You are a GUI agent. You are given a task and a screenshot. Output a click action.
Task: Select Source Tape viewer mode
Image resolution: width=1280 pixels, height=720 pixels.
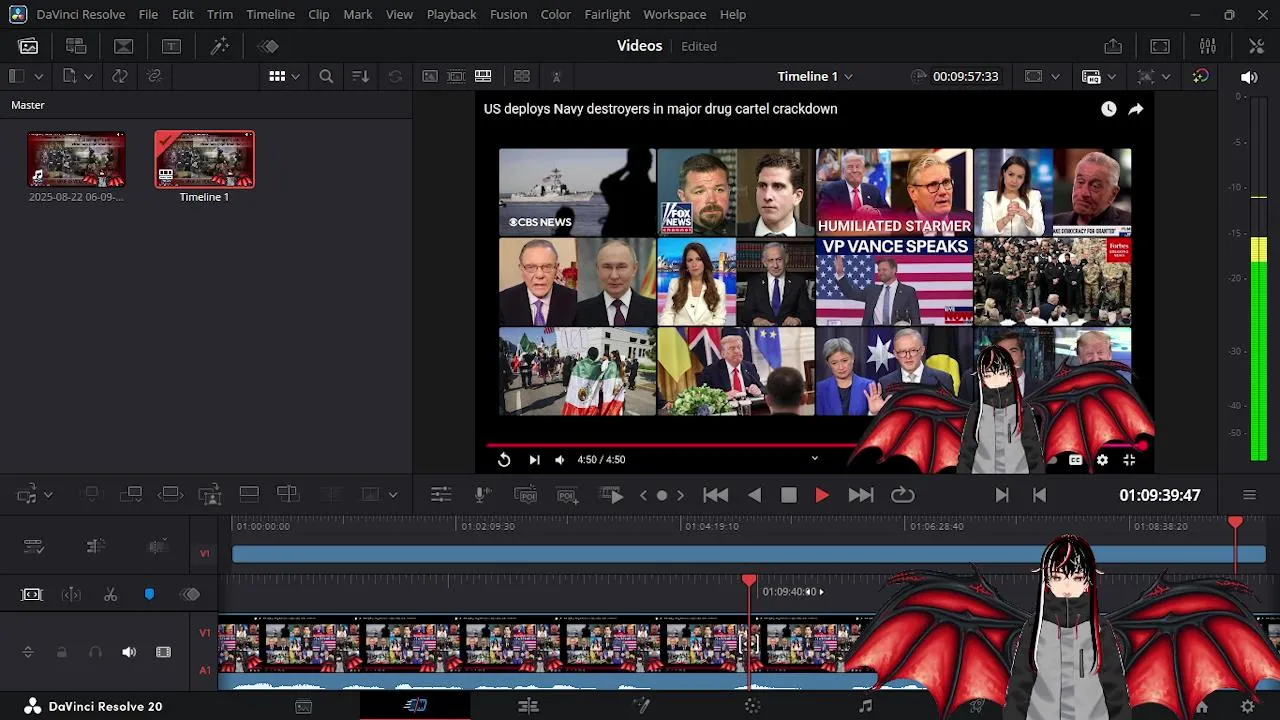pos(456,76)
